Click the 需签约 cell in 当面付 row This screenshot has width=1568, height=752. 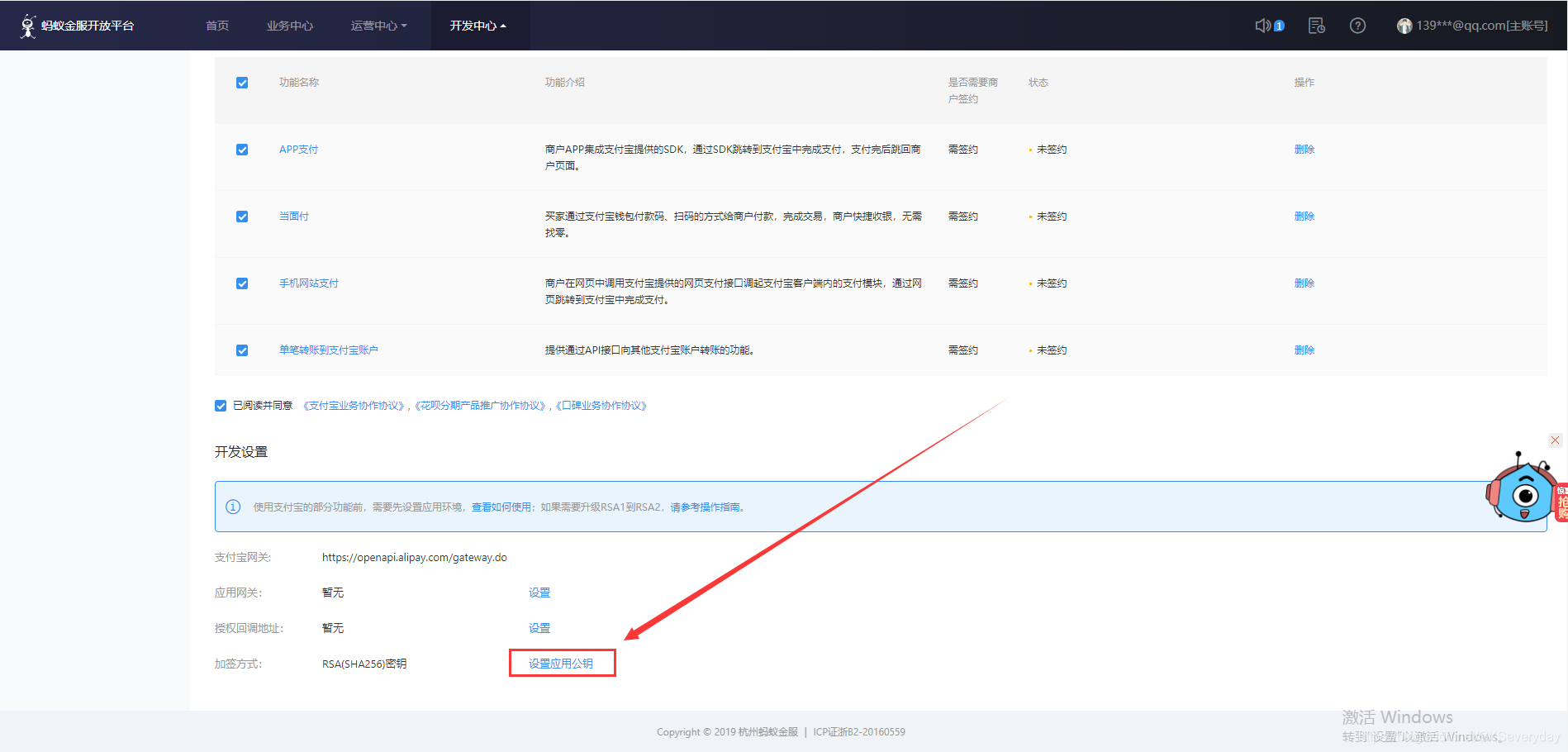tap(963, 217)
